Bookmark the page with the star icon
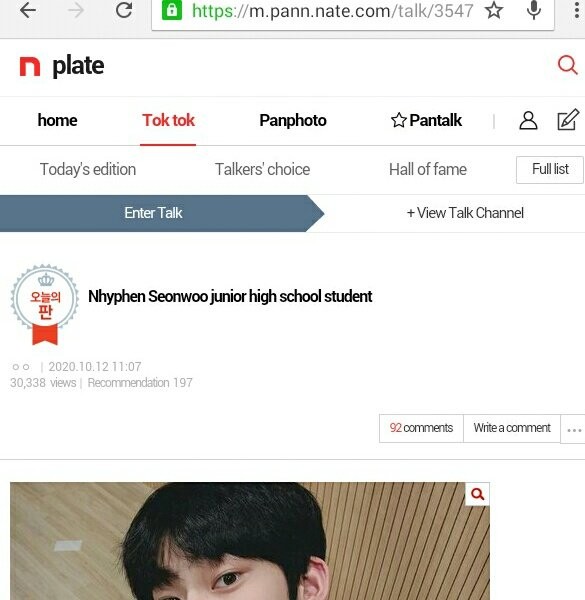 (494, 10)
